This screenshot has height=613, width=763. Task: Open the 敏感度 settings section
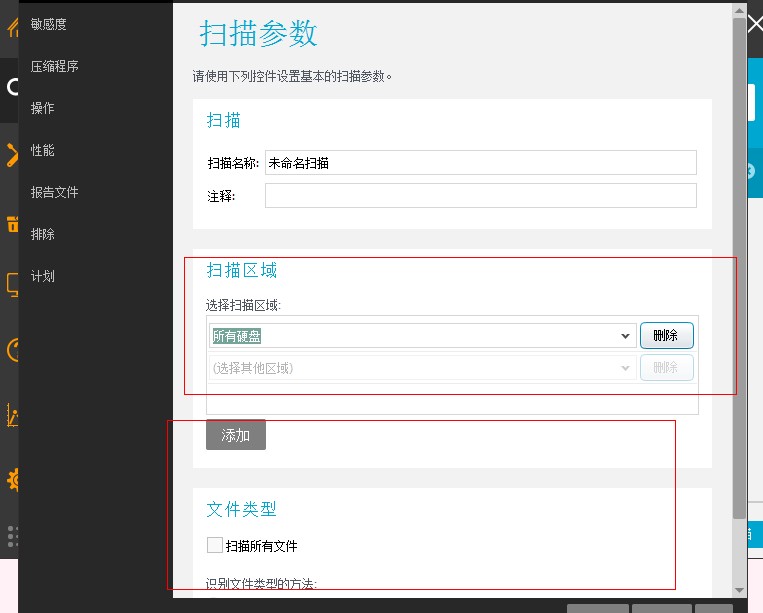coord(48,24)
